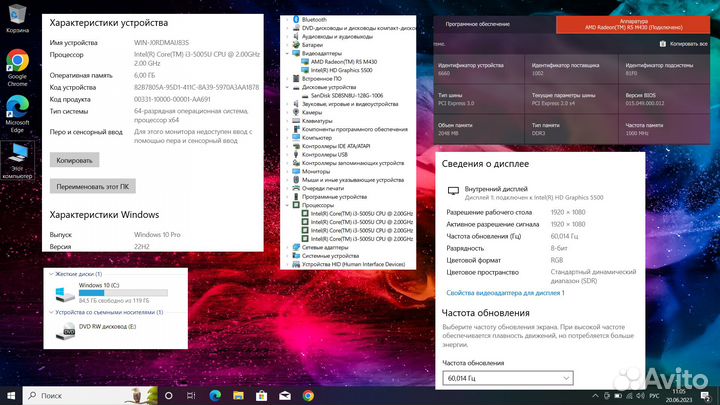Collapse the Устройства со съемными носителями group
Screen dimensions: 720x405
click(x=51, y=312)
